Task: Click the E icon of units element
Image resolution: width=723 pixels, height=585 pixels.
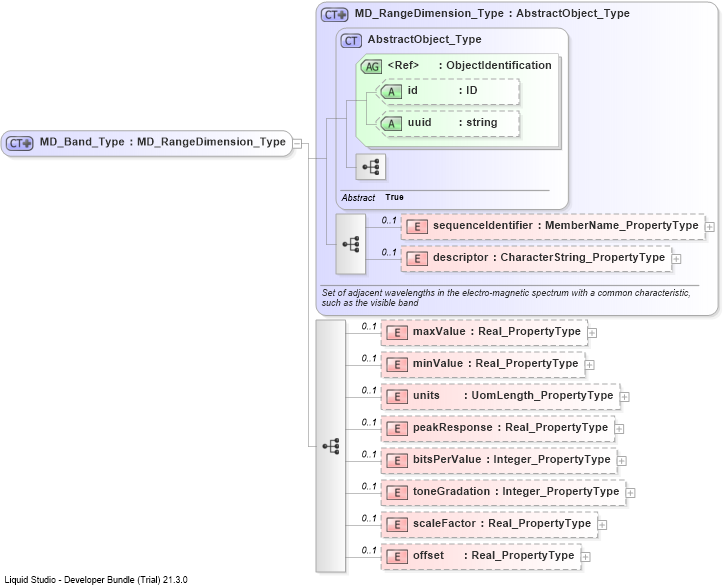Action: 397,396
